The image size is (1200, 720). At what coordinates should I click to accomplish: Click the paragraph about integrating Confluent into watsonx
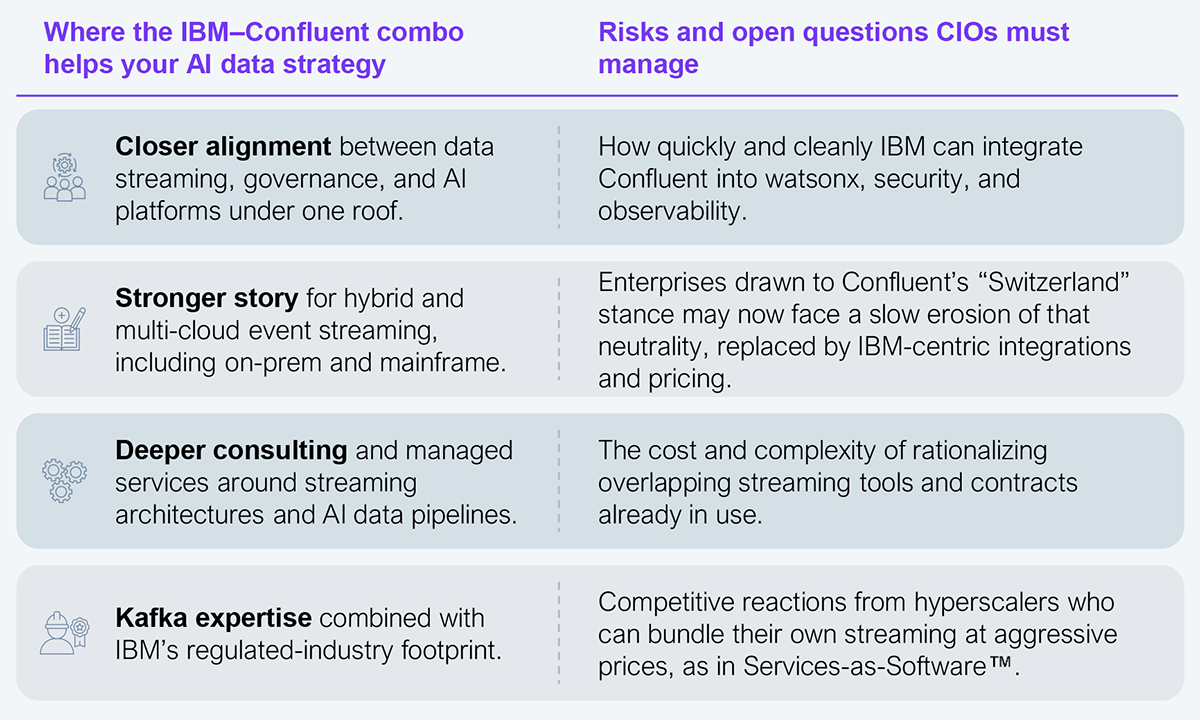[840, 178]
